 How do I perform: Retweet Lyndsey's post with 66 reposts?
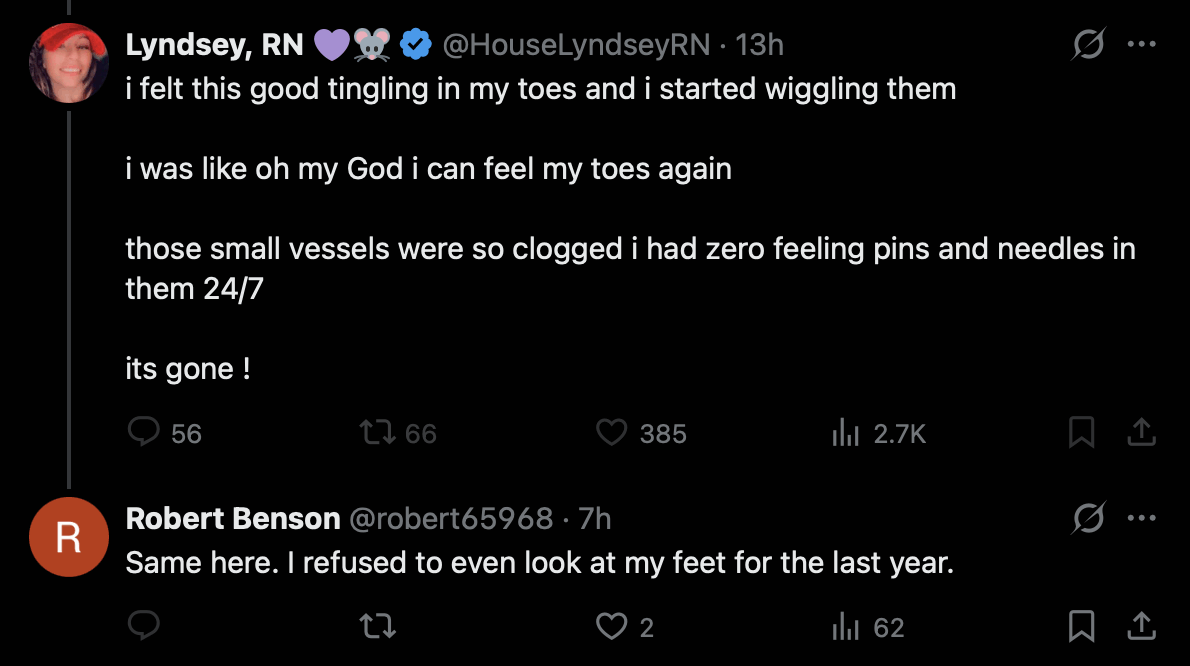coord(376,433)
